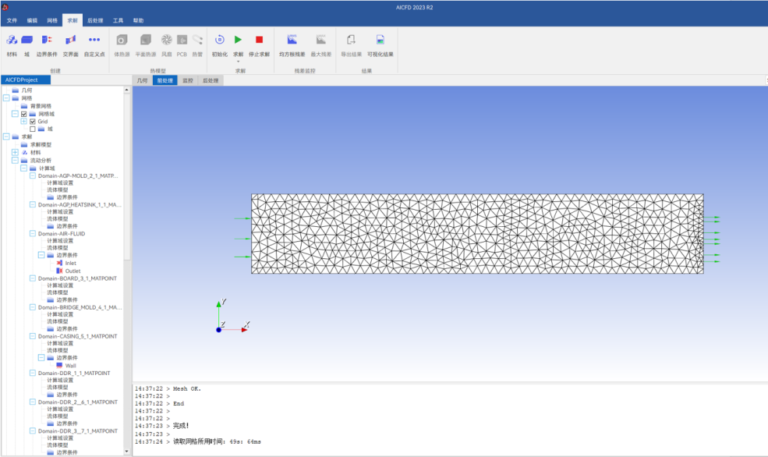Collapse the 网格 tree node
This screenshot has width=768, height=457.
pos(6,98)
